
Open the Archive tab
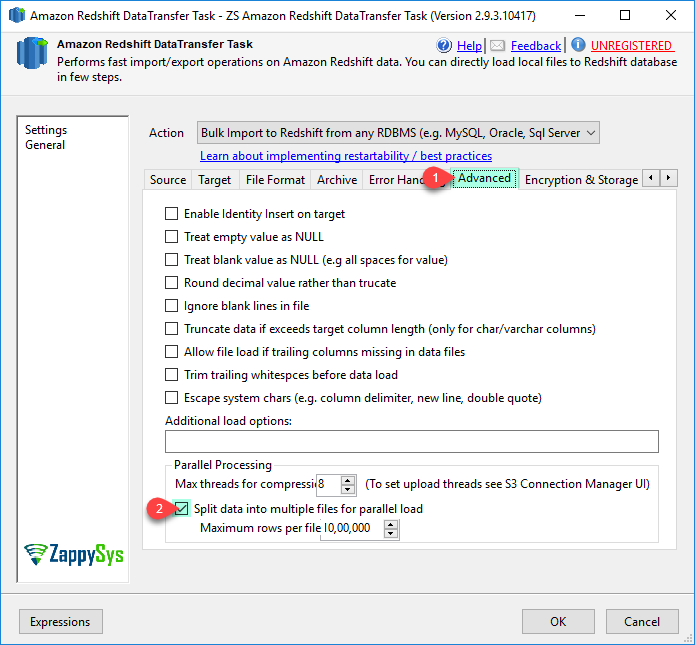pos(337,180)
